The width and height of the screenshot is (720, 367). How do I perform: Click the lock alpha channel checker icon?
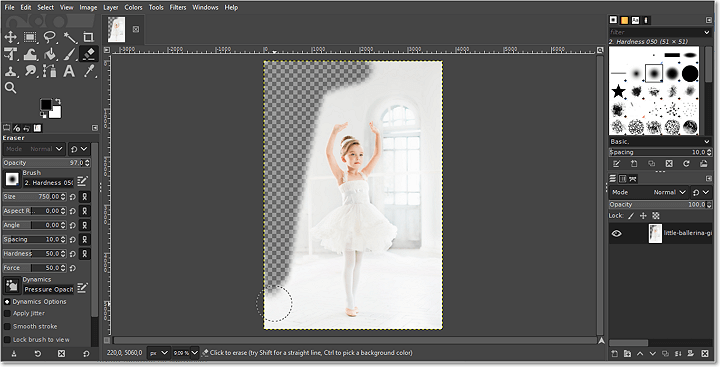(x=656, y=215)
